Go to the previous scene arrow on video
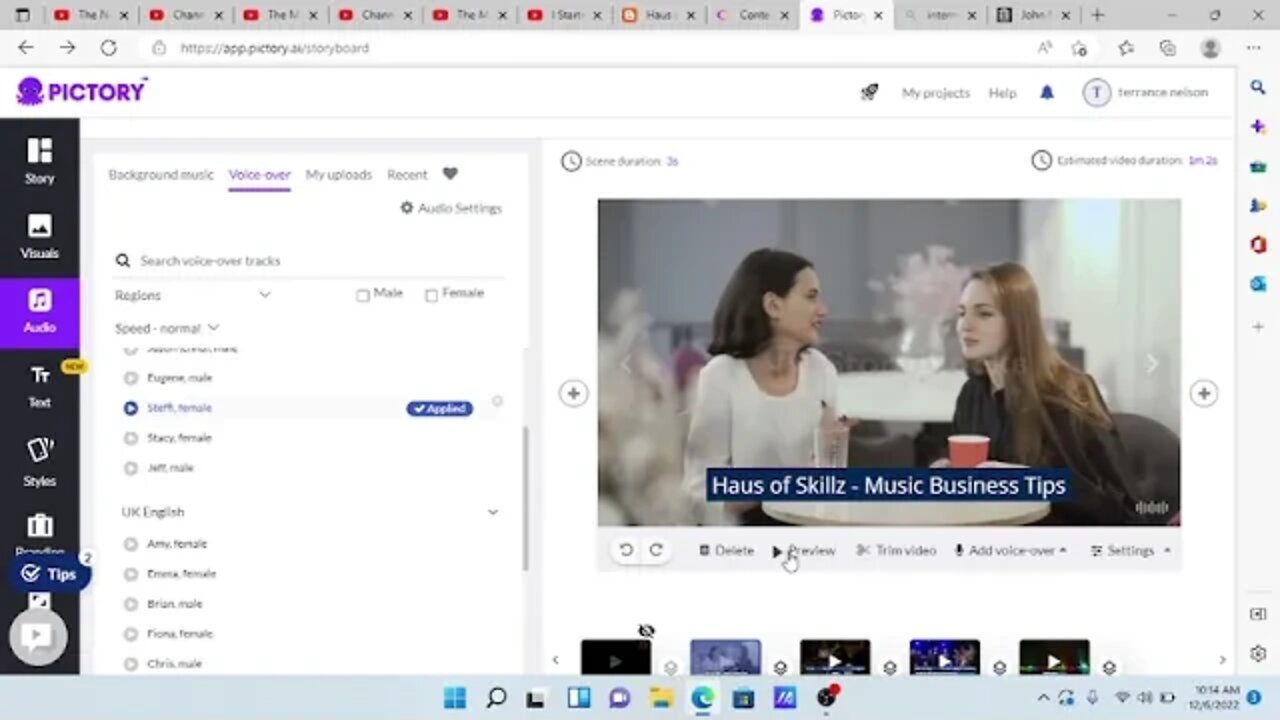The image size is (1280, 720). [x=625, y=364]
